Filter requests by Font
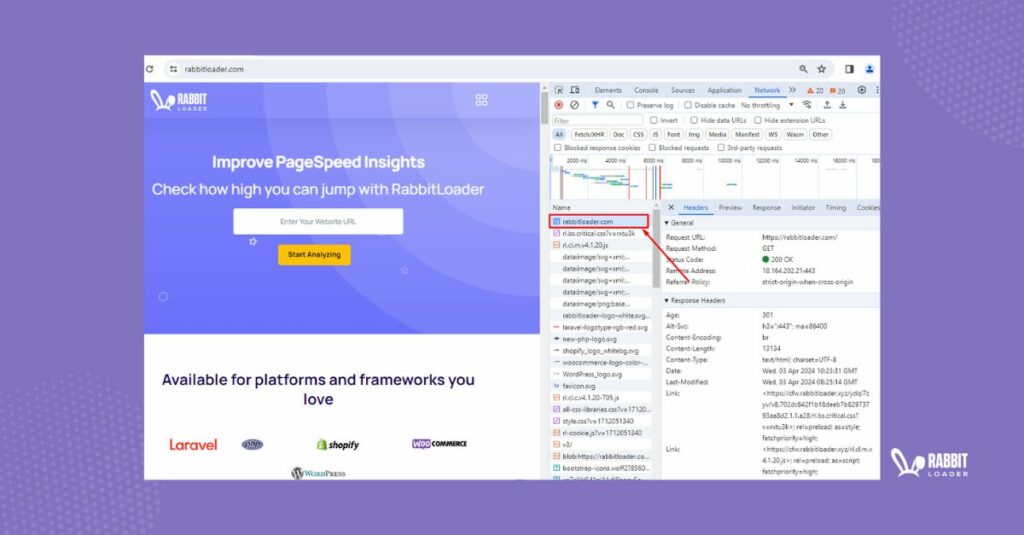1024x535 pixels. click(x=673, y=135)
